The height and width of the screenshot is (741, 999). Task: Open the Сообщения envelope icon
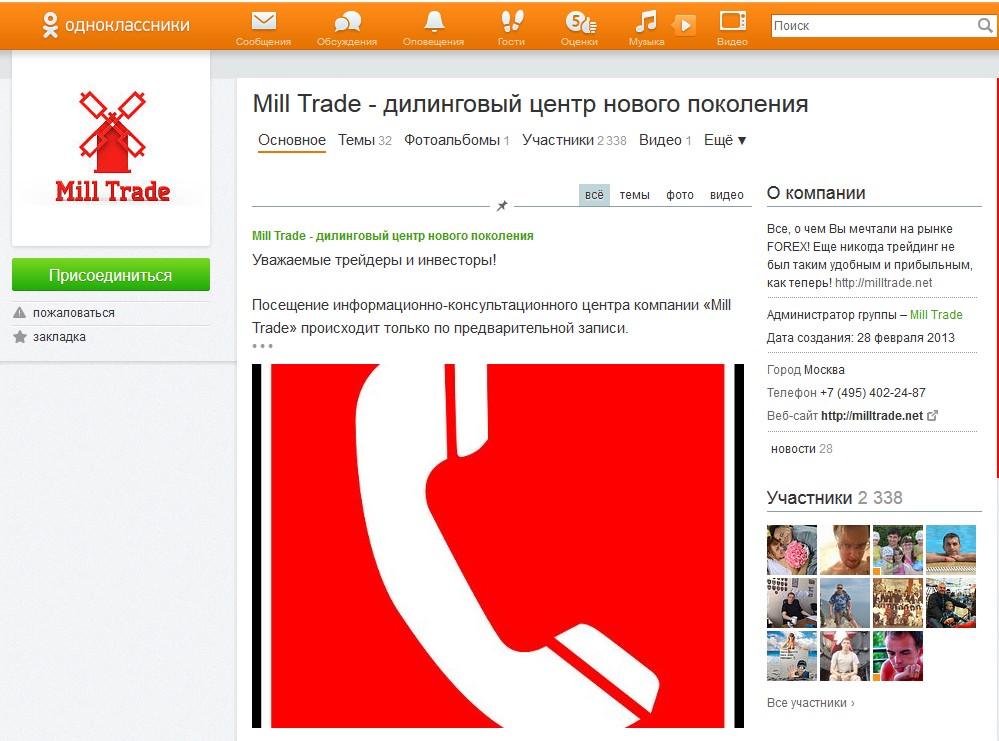(263, 22)
